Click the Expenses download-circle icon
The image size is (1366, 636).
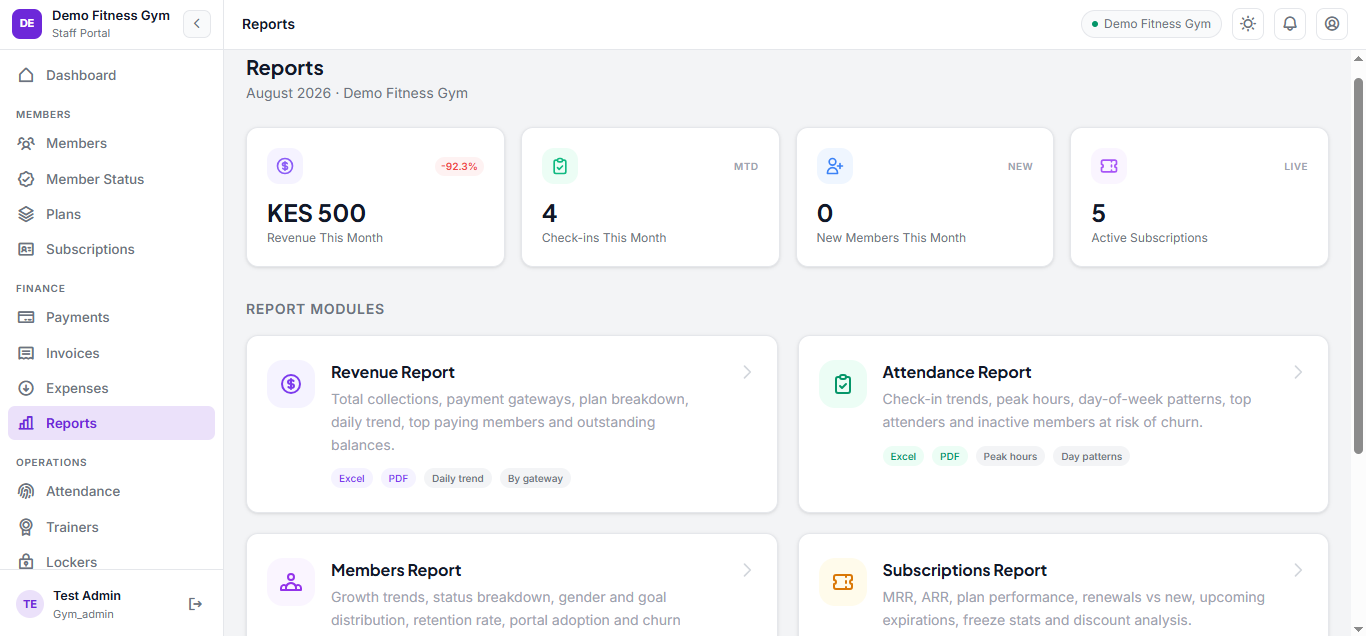coord(26,388)
